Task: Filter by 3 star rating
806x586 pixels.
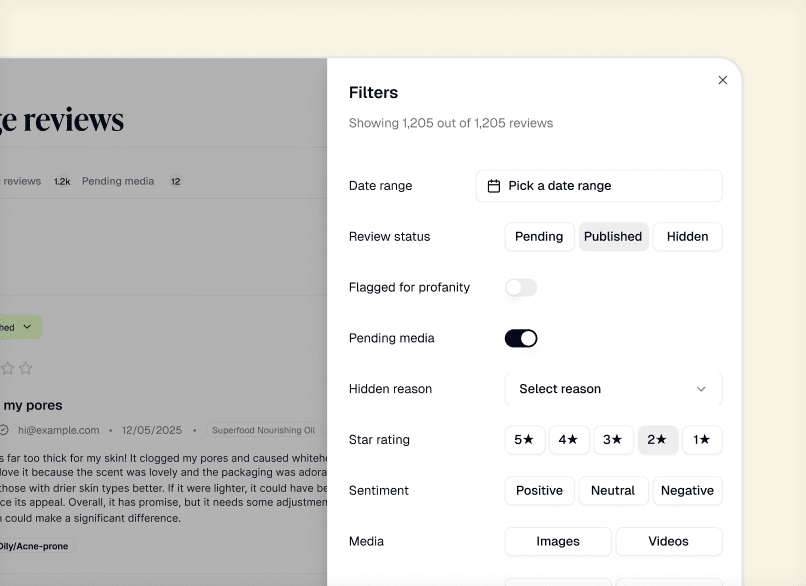Action: pos(613,440)
